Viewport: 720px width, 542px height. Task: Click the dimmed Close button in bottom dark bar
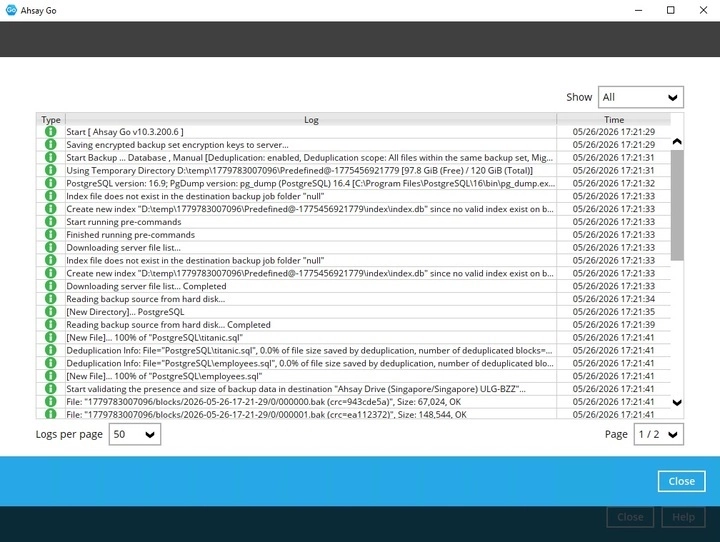630,517
